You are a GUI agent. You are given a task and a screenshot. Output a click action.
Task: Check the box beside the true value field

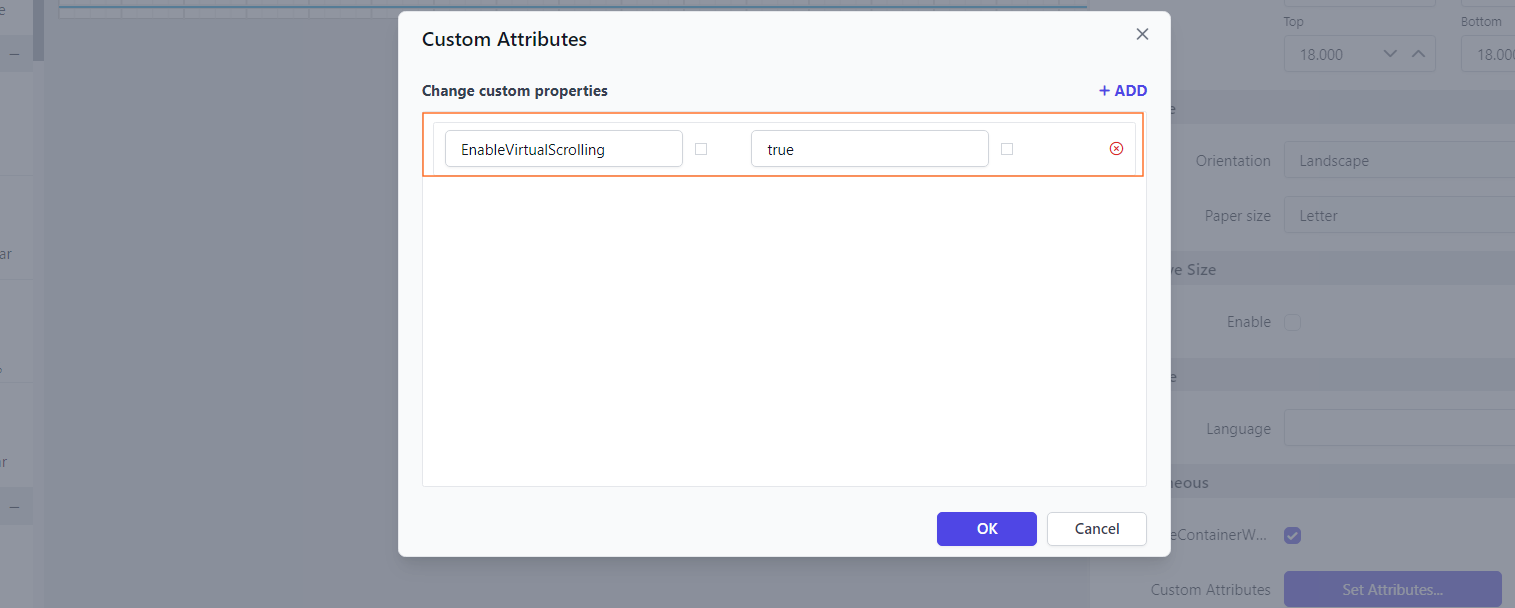1007,148
